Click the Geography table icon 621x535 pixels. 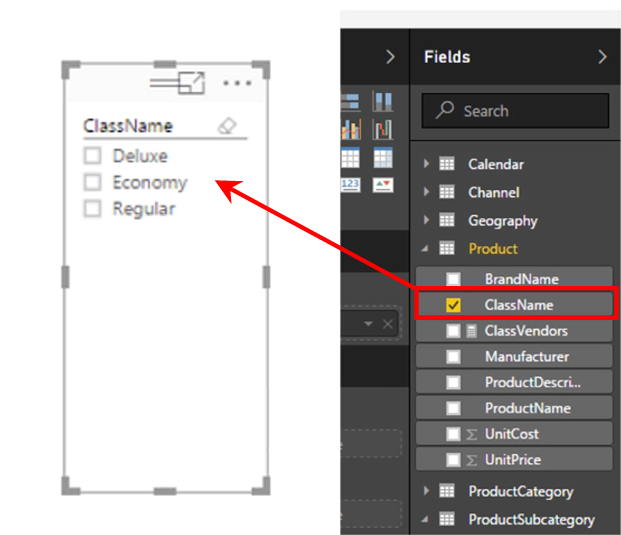tap(447, 220)
